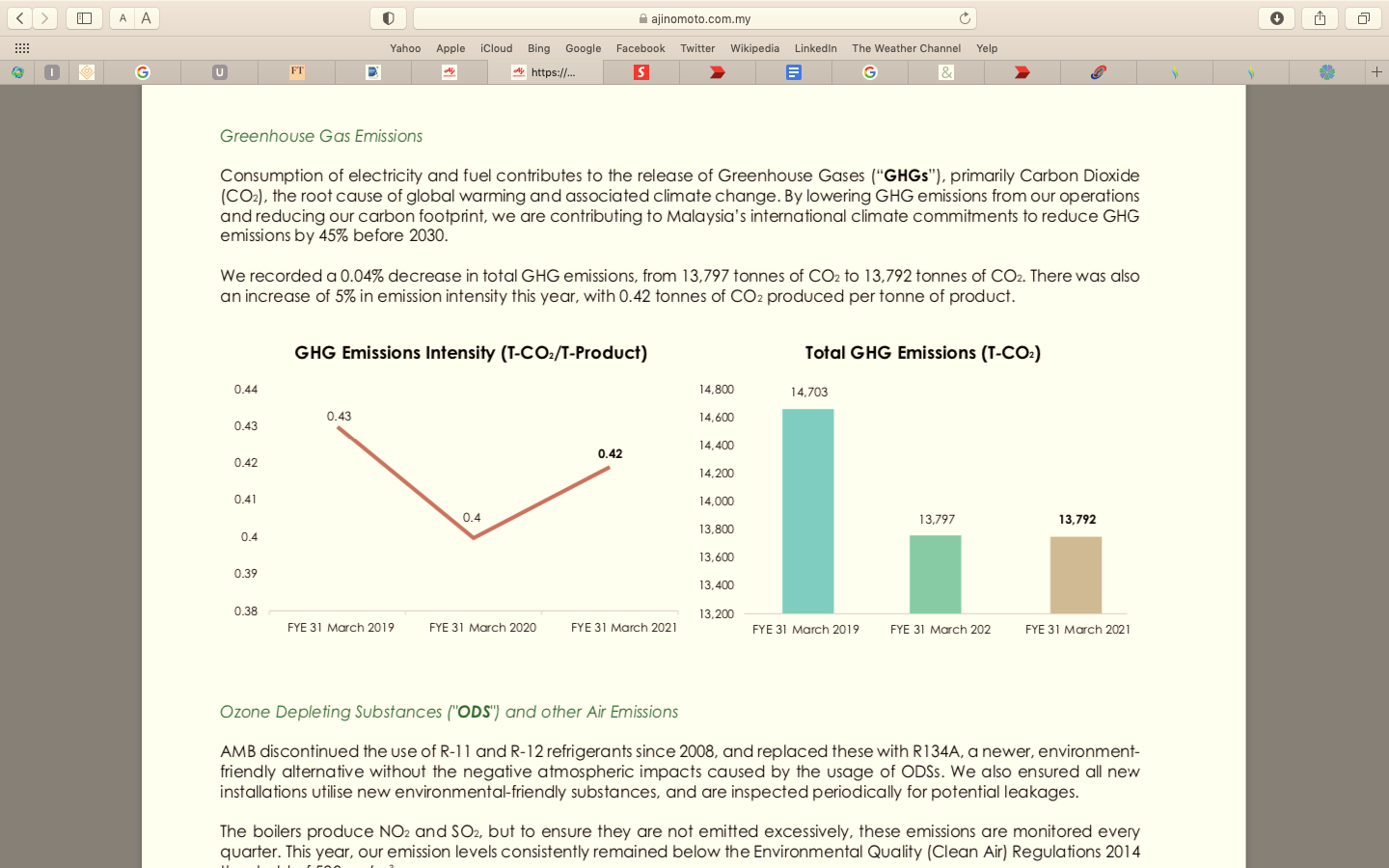Switch to the orange diamond icon tab
Screen dimensions: 1389x868
pos(87,72)
